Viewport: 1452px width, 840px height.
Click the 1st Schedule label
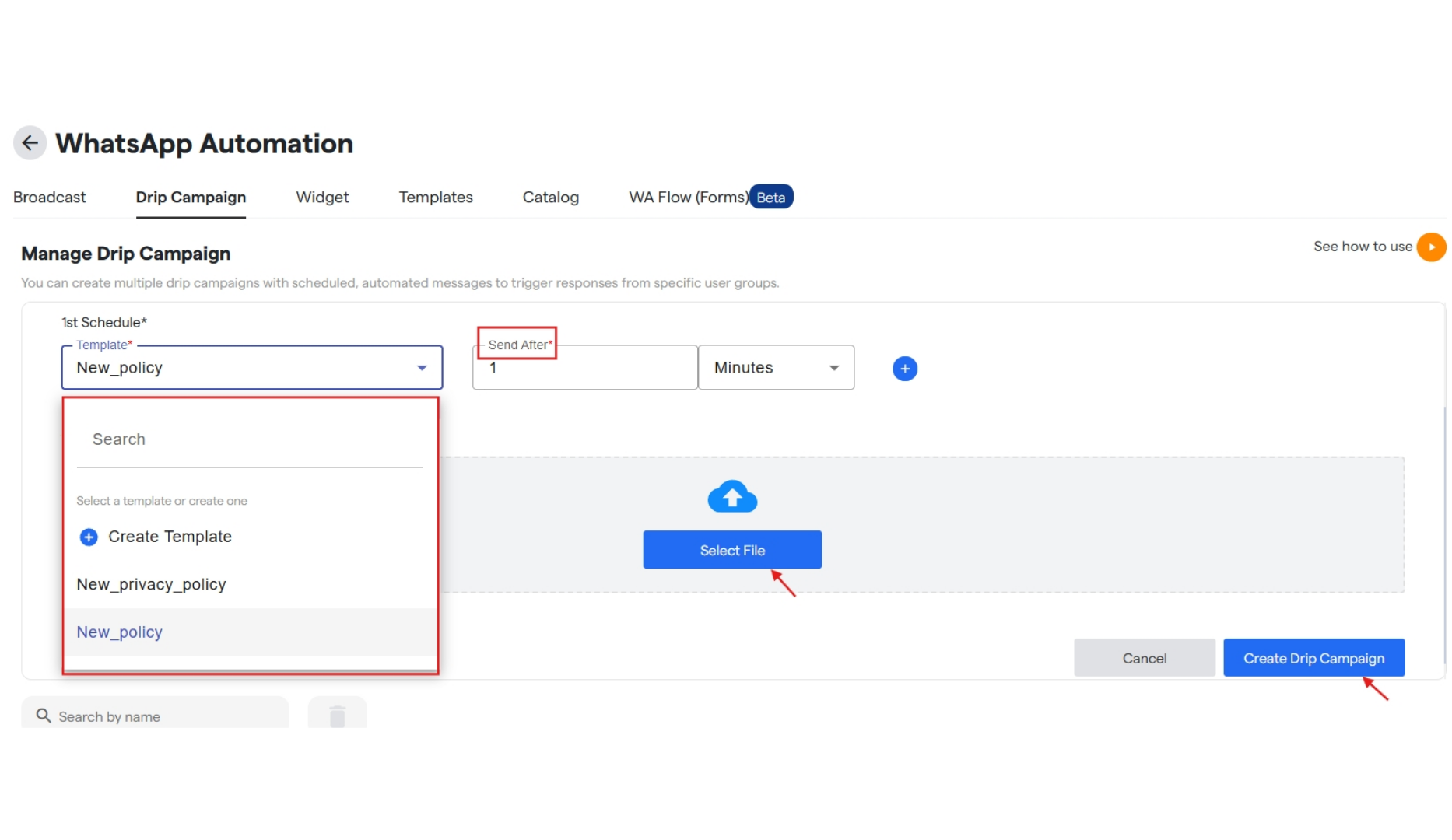[x=104, y=322]
